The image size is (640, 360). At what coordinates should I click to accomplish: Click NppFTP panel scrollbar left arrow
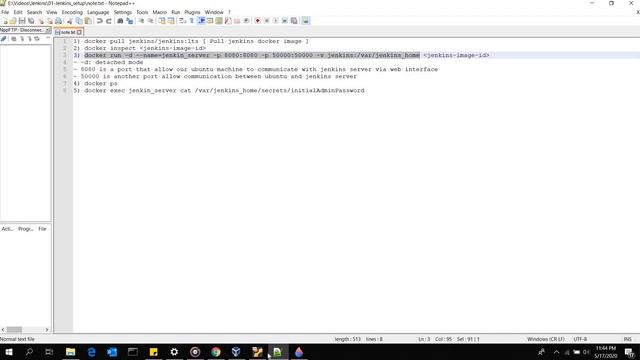[3, 329]
